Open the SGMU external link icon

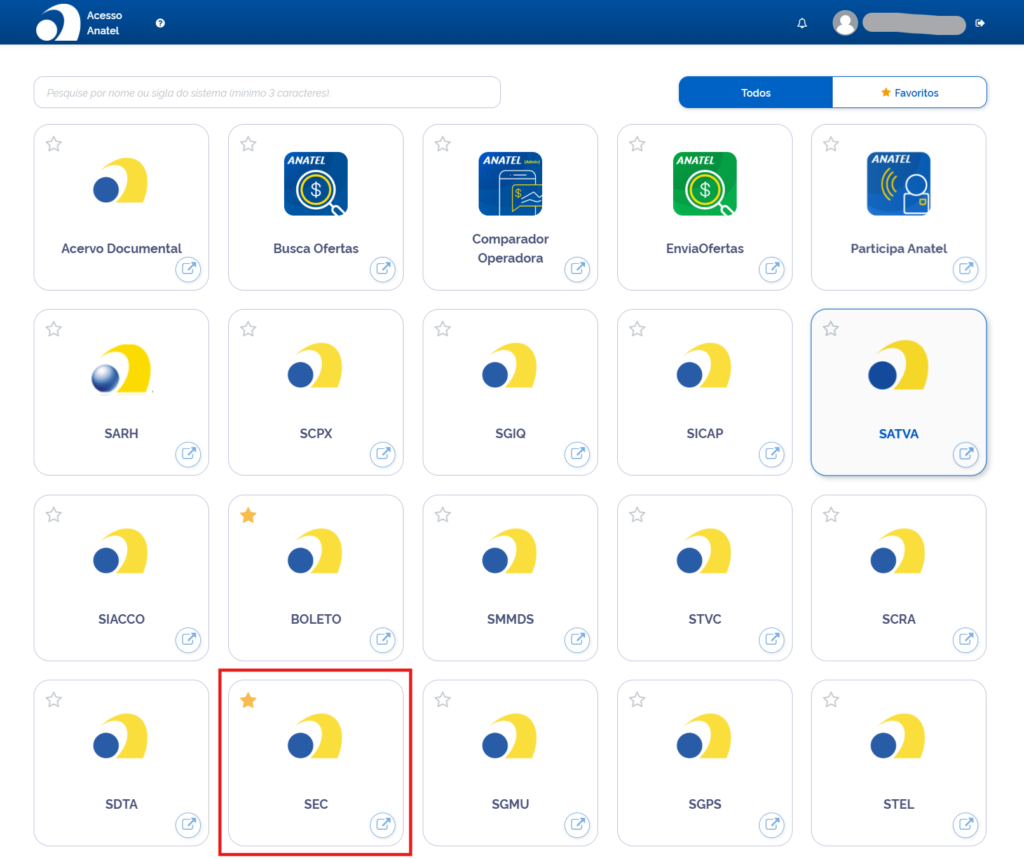[577, 825]
